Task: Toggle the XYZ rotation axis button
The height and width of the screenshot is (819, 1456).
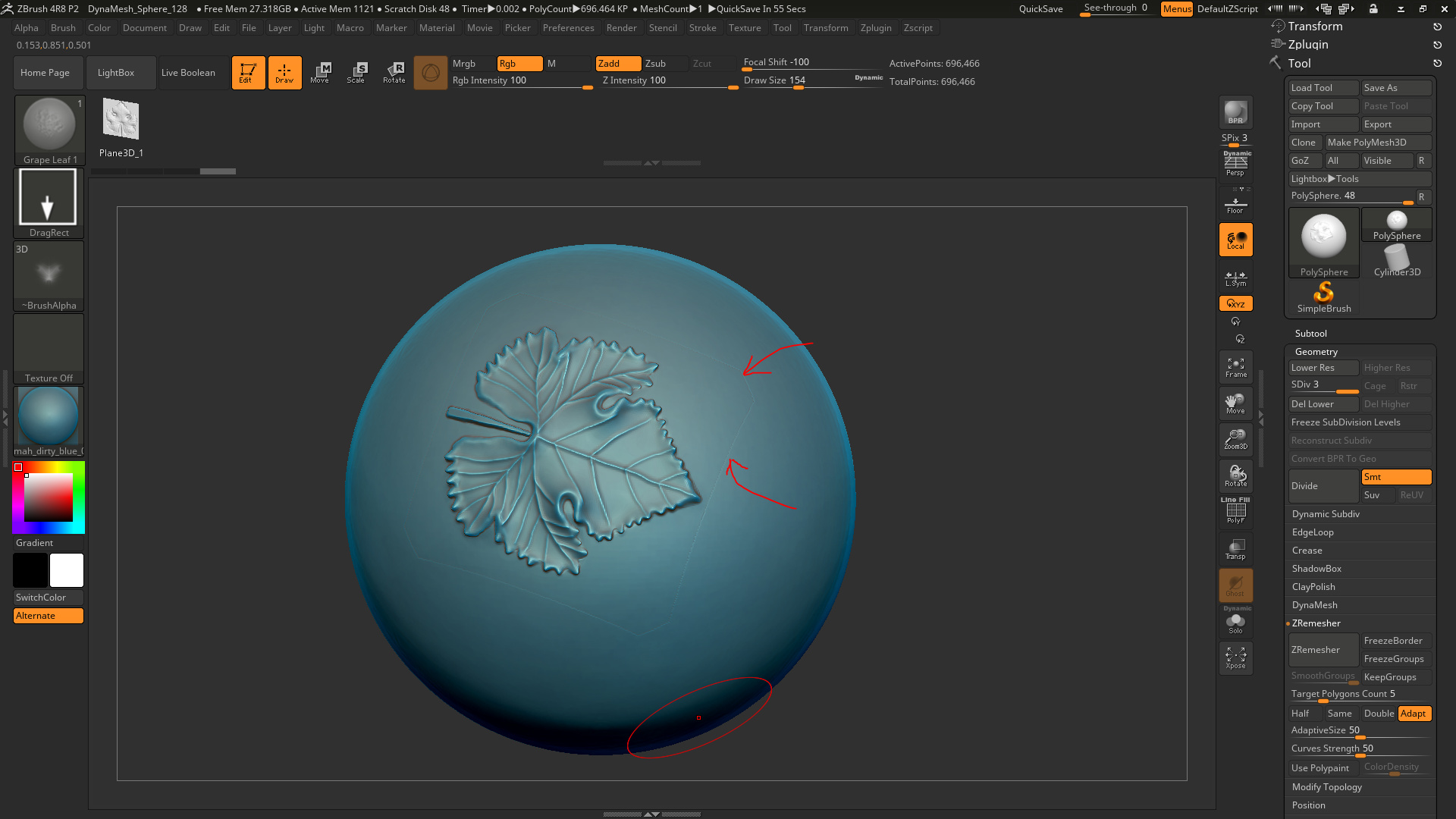Action: (1235, 303)
